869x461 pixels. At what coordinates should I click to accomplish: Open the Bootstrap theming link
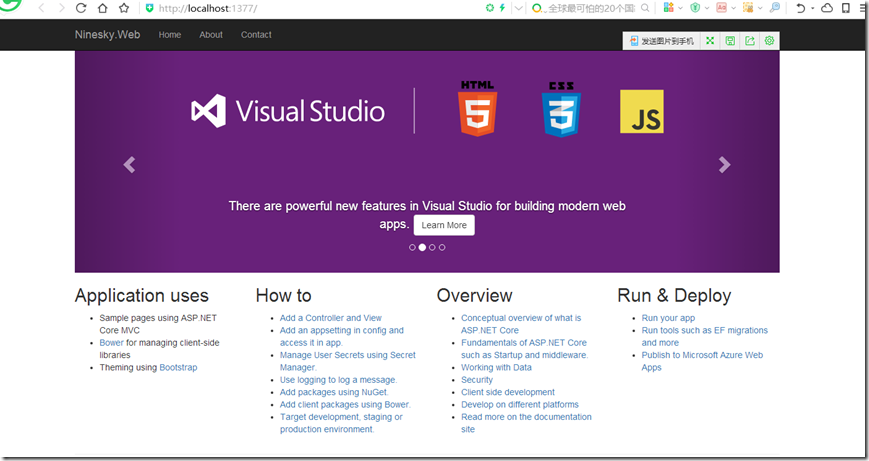(178, 367)
